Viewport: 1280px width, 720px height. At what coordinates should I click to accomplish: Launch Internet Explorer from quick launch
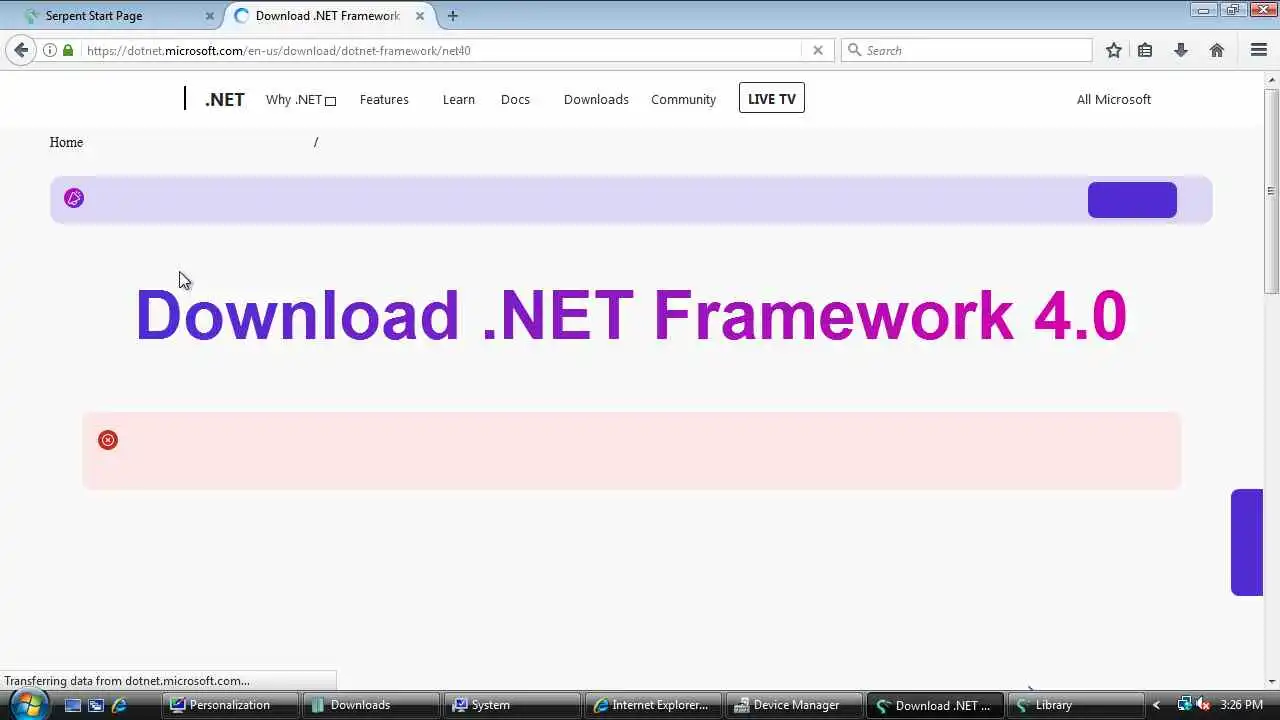(119, 705)
